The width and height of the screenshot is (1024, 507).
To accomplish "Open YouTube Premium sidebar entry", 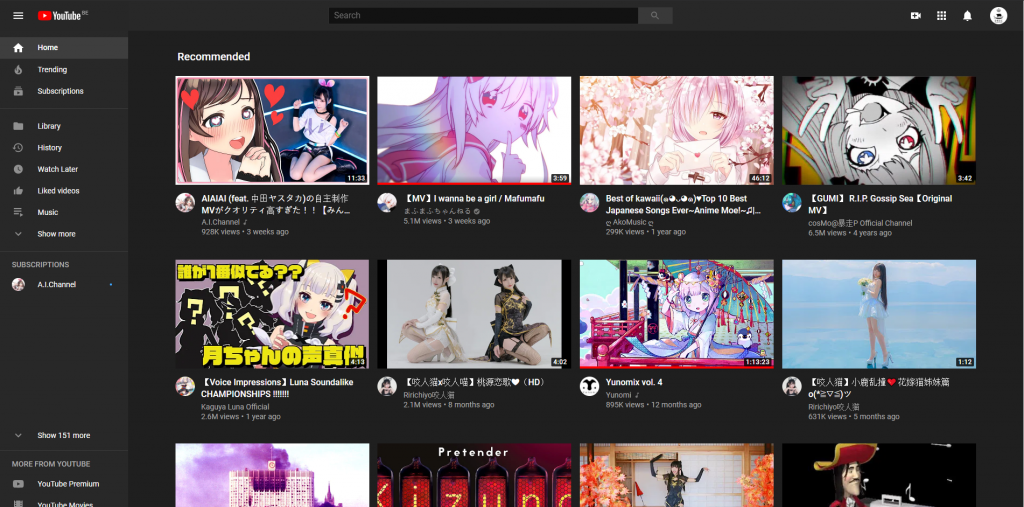I will pos(64,484).
